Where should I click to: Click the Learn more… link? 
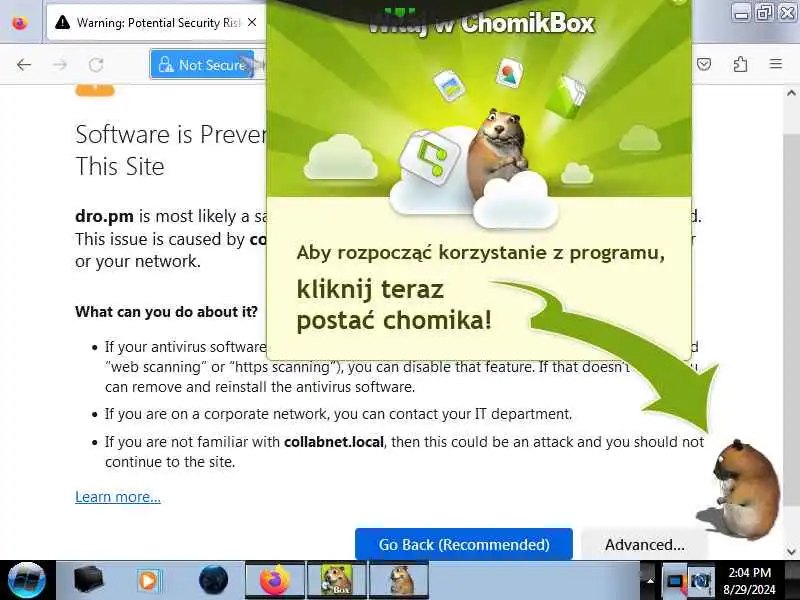[118, 497]
